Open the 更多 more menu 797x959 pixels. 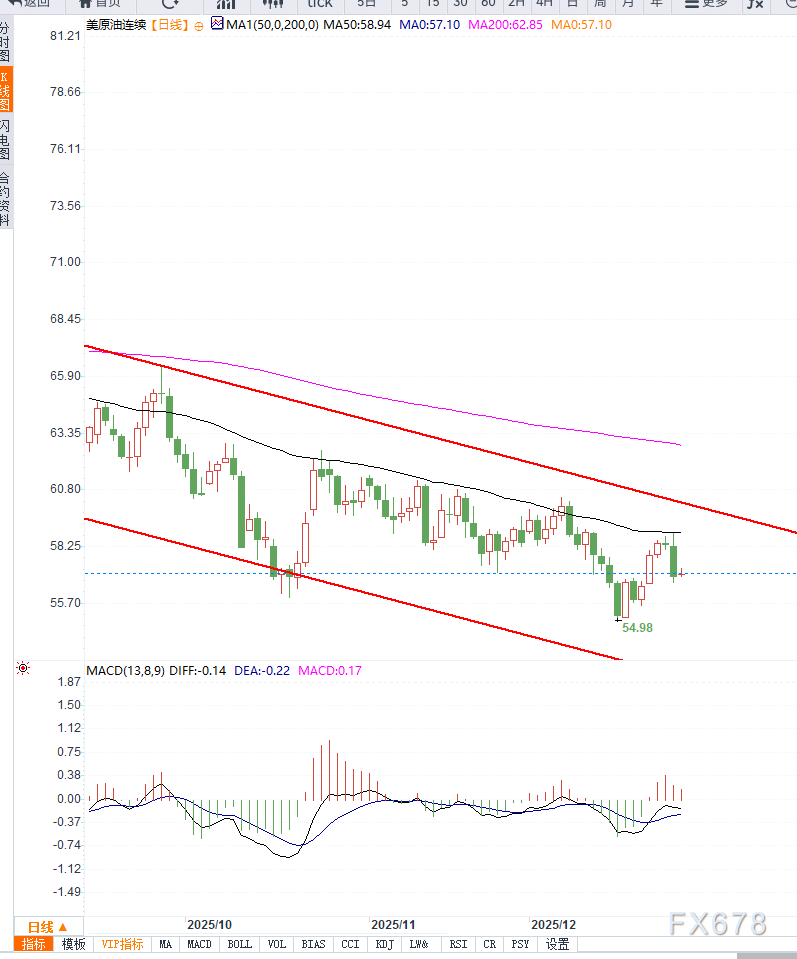706,3
